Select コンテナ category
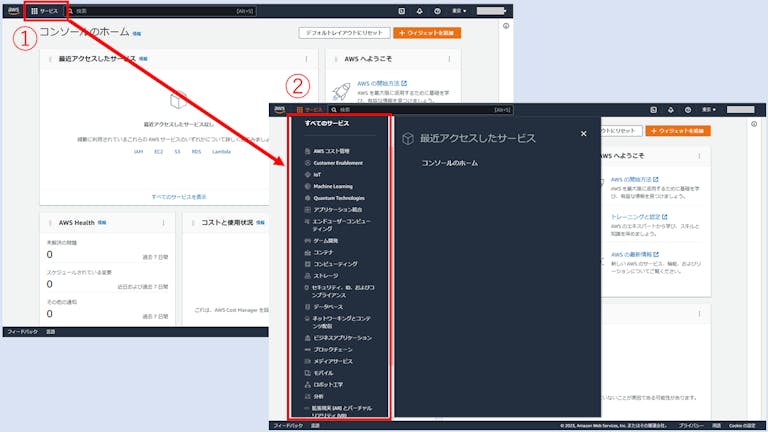Viewport: 768px width, 432px height. [319, 253]
